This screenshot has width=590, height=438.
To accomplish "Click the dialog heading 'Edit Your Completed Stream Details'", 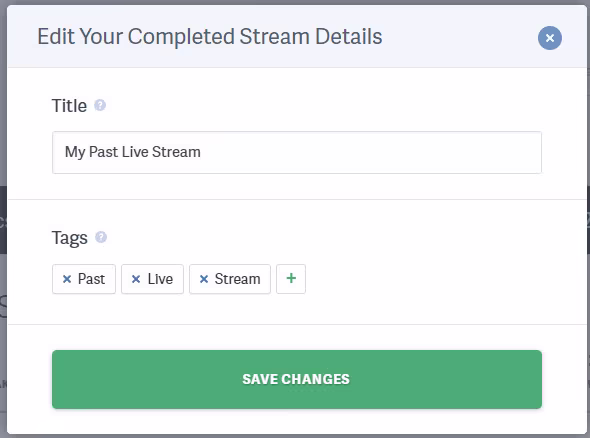I will click(210, 36).
